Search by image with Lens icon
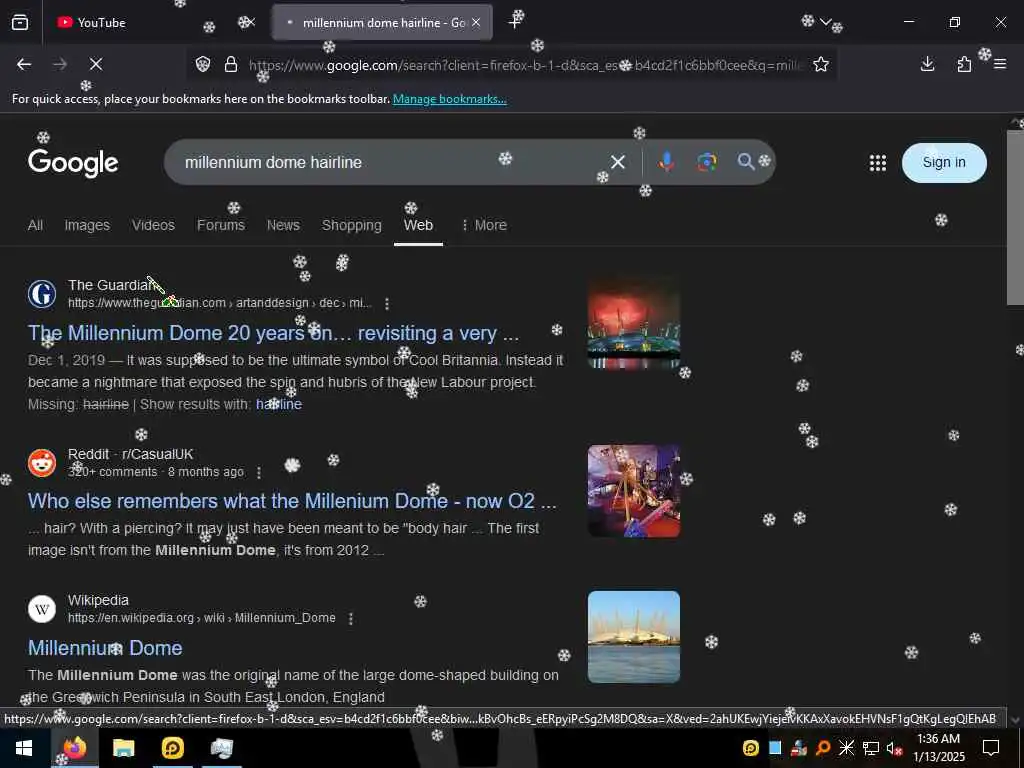The height and width of the screenshot is (768, 1024). coord(707,162)
